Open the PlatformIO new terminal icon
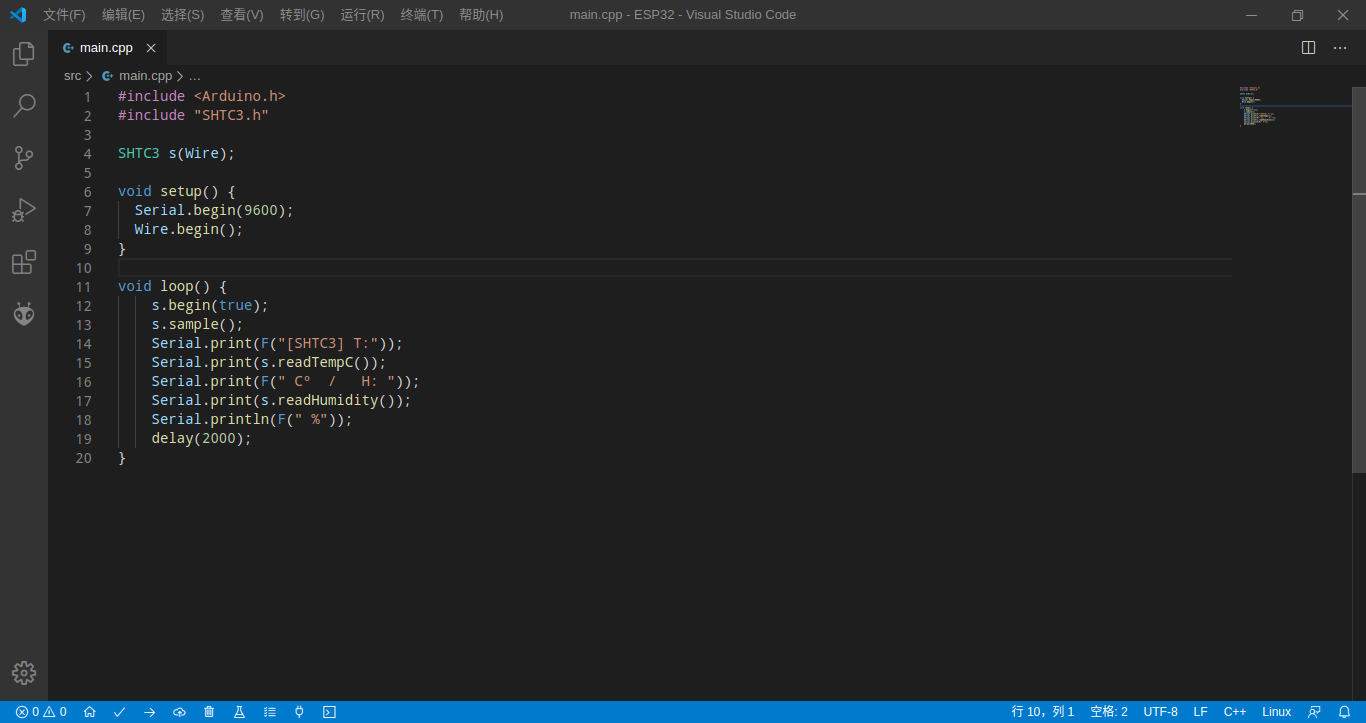Viewport: 1366px width, 723px height. pyautogui.click(x=329, y=712)
